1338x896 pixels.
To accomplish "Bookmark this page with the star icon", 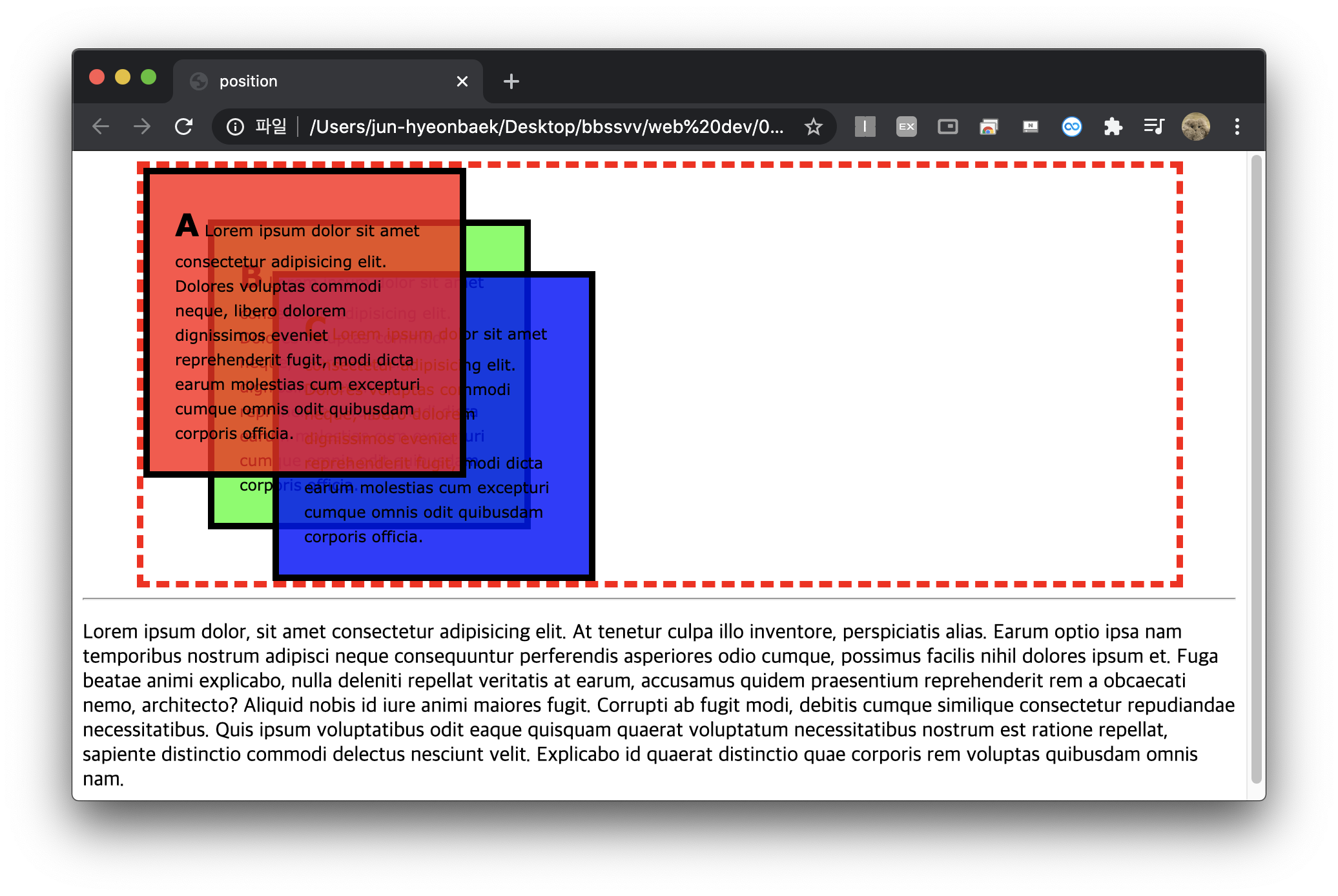I will pos(813,127).
